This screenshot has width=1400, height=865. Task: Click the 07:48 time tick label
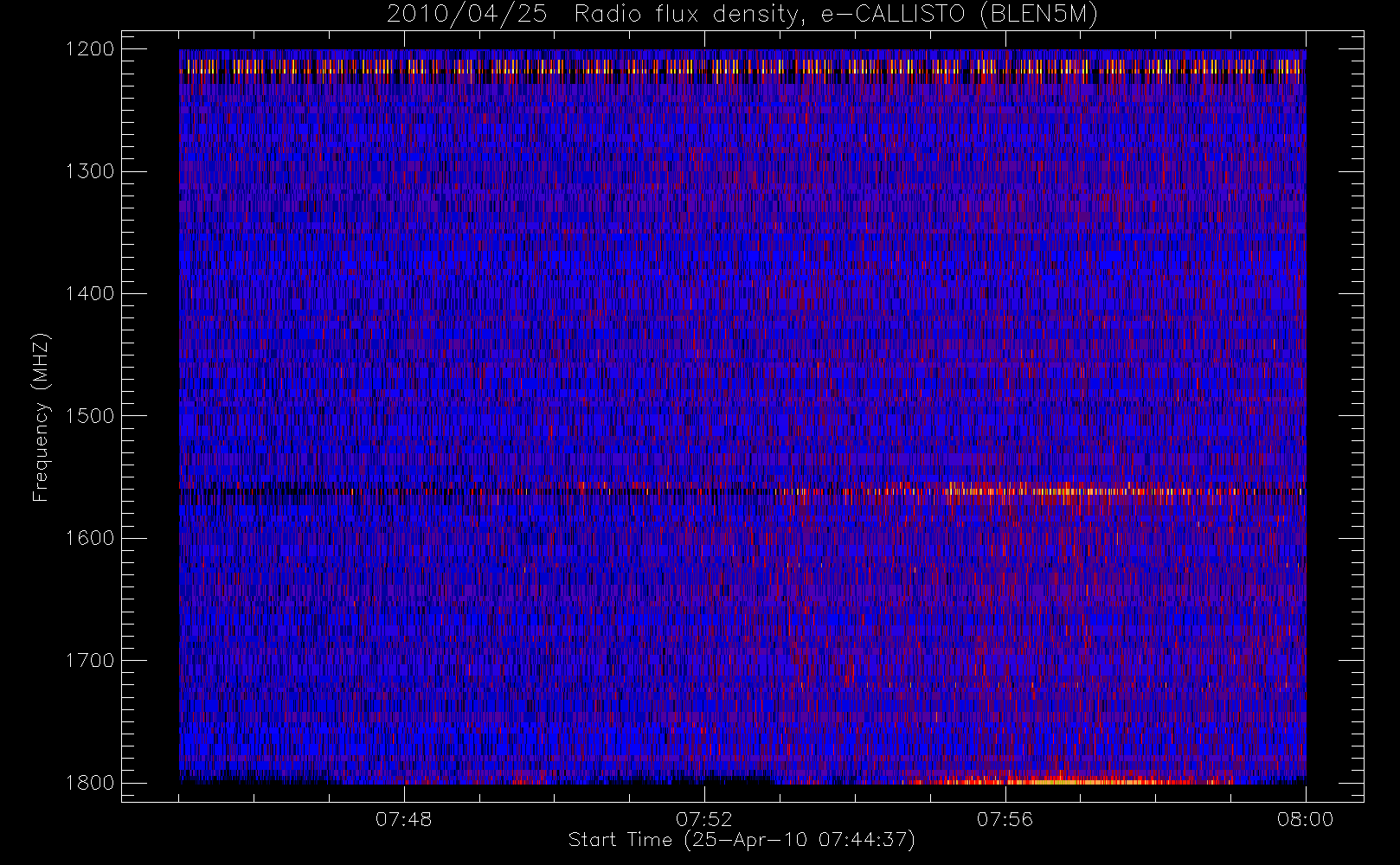(404, 819)
